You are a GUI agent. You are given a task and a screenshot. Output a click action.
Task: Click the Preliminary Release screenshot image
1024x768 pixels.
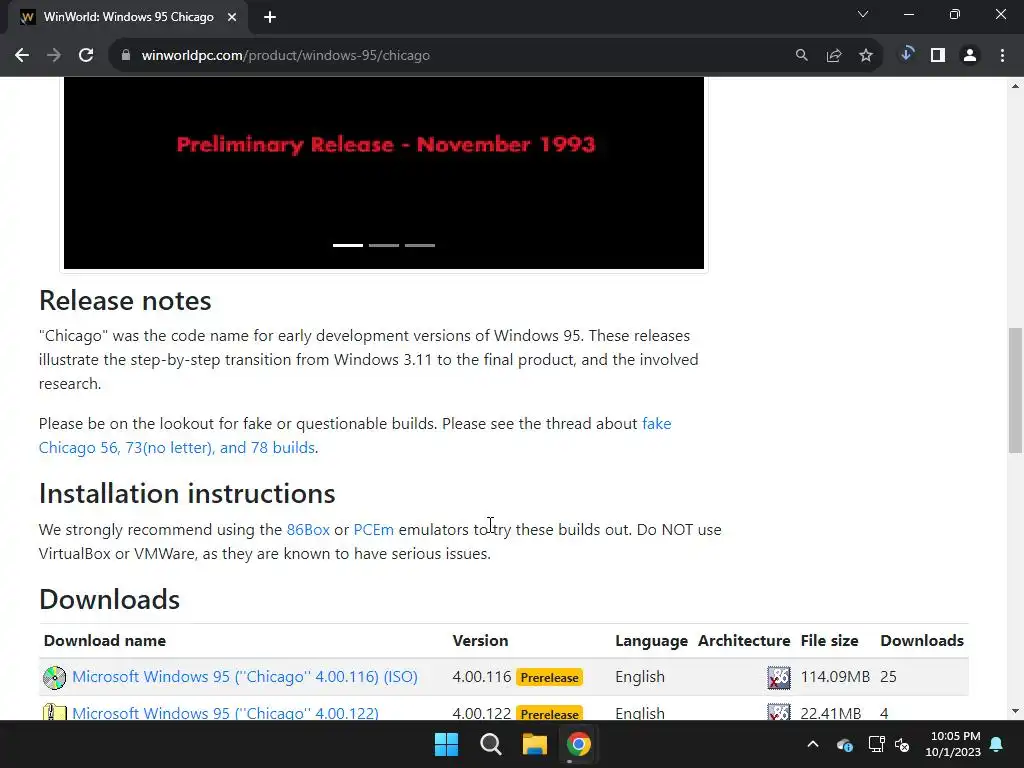[384, 172]
